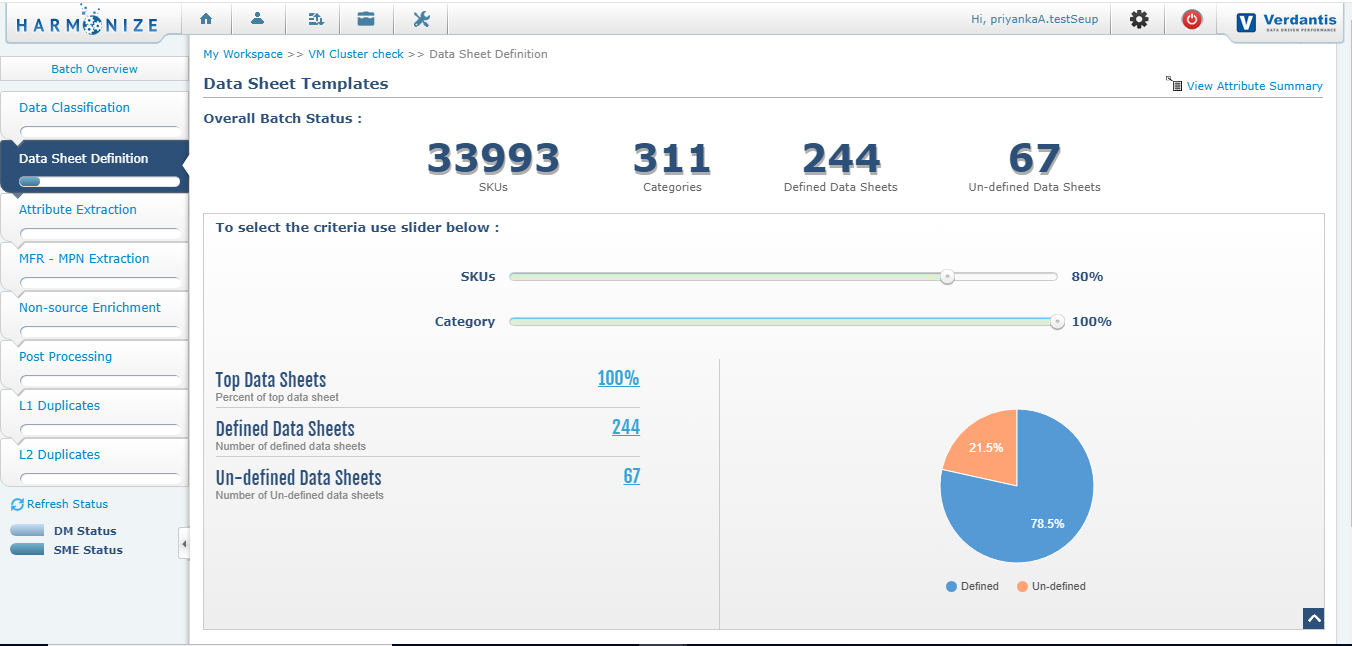Open settings gear icon
Viewport: 1352px width, 646px height.
pos(1139,19)
